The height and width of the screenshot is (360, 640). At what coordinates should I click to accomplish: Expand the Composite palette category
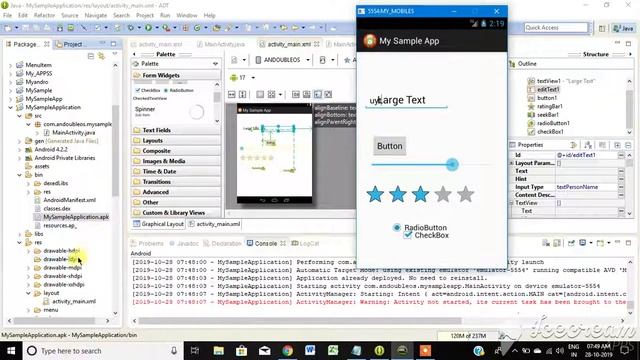tap(176, 151)
